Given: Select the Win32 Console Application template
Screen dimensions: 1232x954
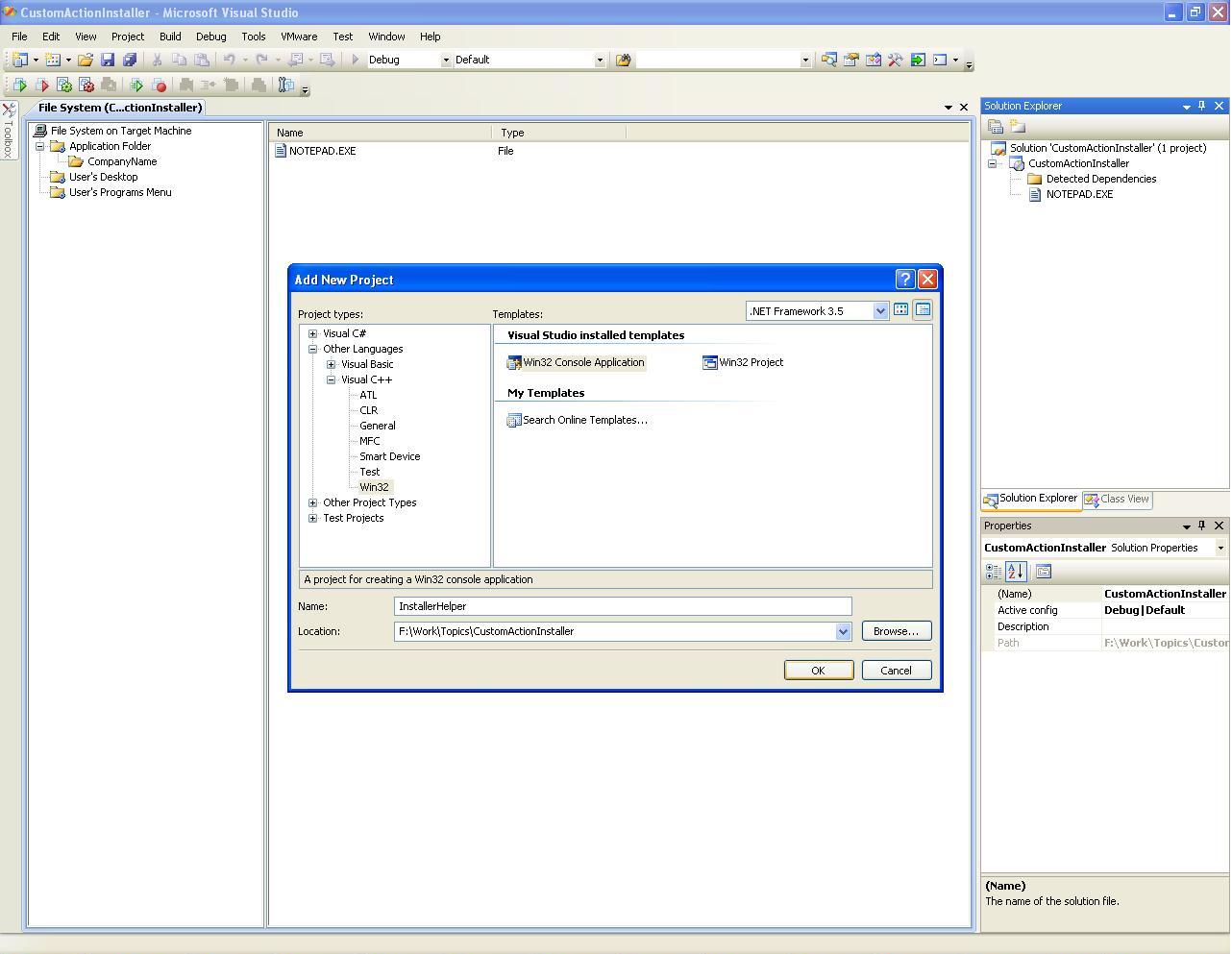Looking at the screenshot, I should coord(576,362).
